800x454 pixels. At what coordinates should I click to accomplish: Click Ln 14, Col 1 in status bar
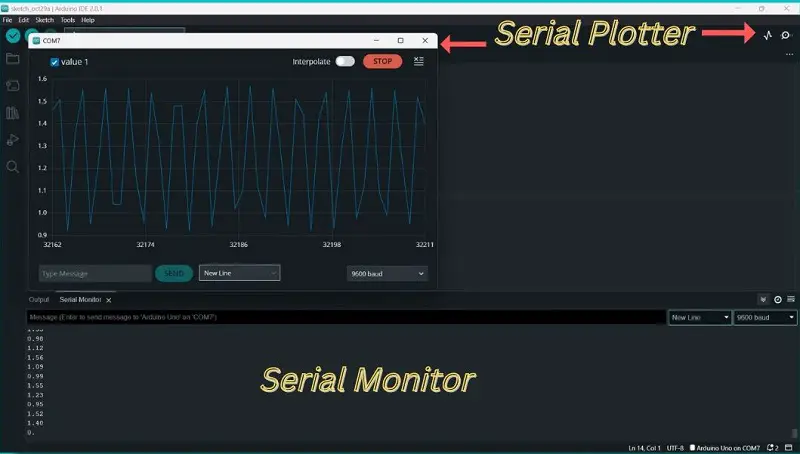point(644,448)
